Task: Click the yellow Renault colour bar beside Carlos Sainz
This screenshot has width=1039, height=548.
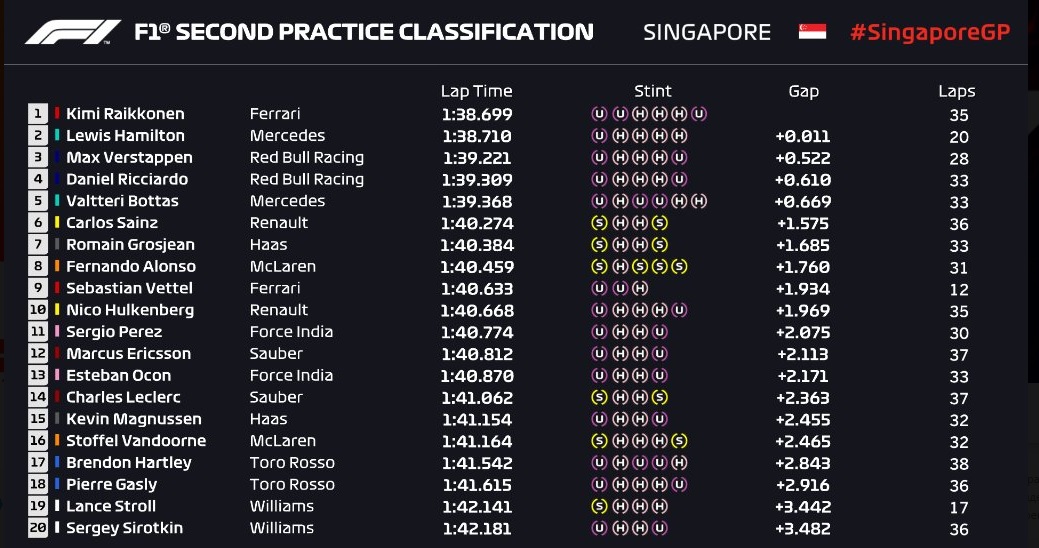Action: pyautogui.click(x=58, y=223)
